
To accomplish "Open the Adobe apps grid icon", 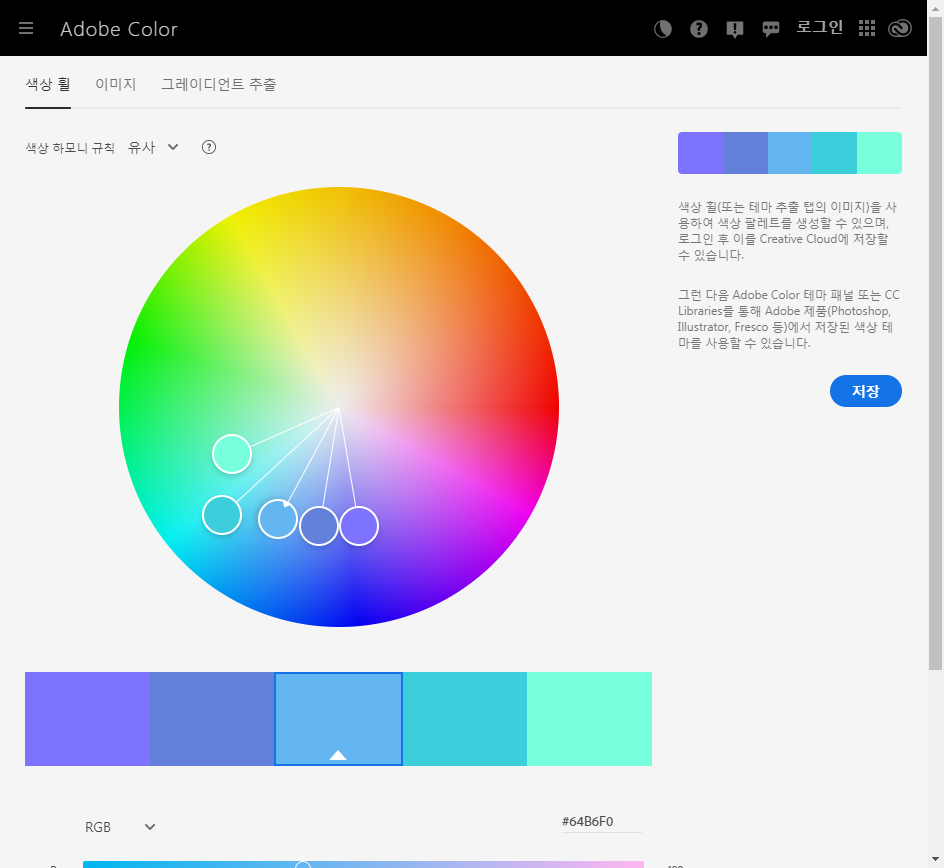I will coord(866,28).
